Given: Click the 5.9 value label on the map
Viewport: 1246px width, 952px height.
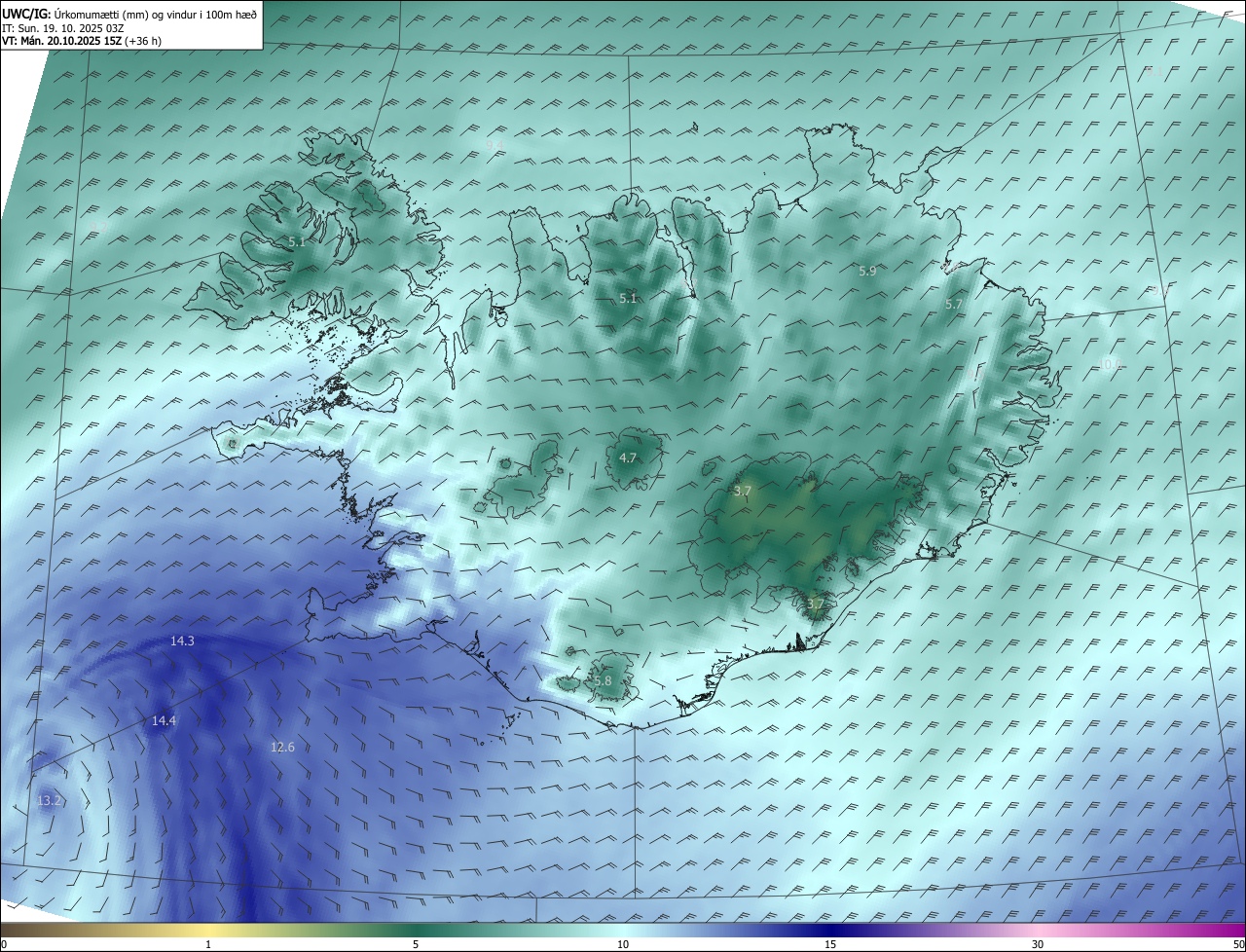Looking at the screenshot, I should 867,272.
